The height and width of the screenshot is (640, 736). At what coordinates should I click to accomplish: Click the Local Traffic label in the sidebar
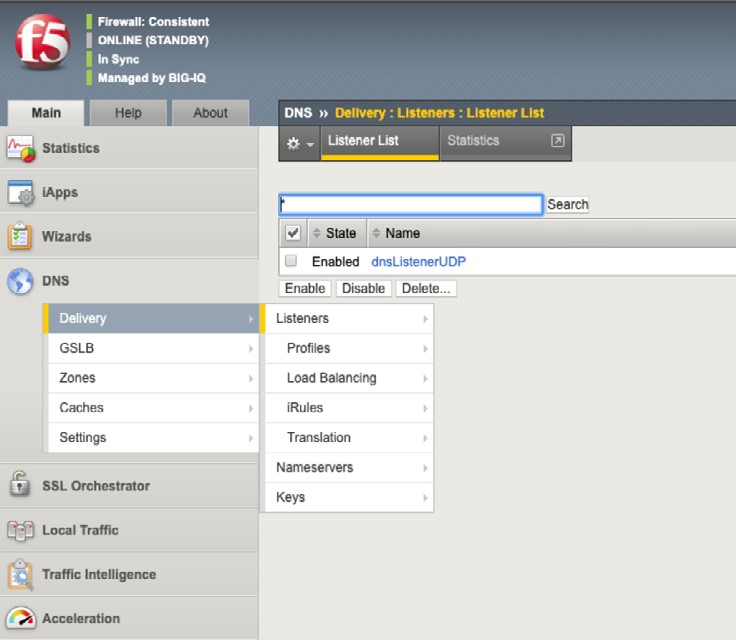(80, 530)
